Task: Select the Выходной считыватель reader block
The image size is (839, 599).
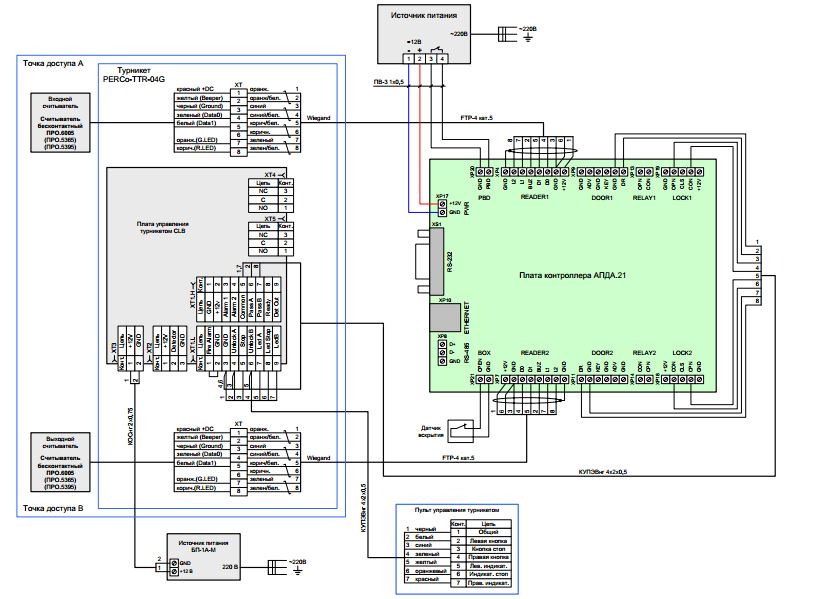Action: click(60, 462)
